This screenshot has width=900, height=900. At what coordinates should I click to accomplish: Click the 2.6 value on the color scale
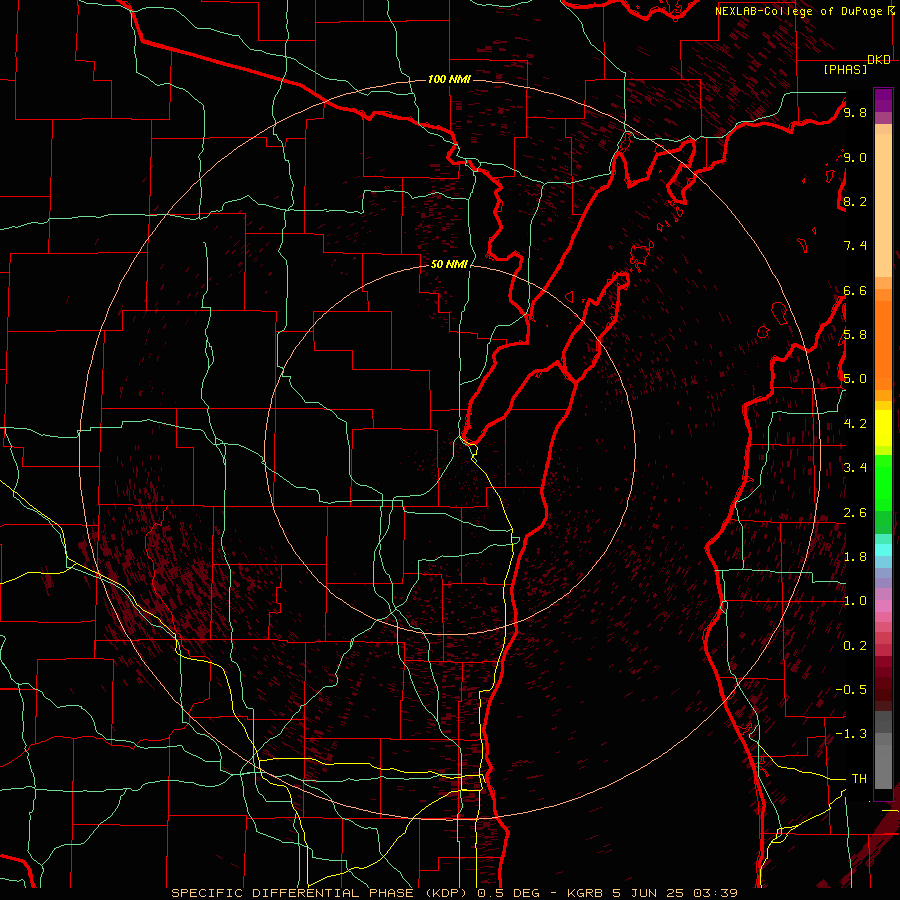[x=855, y=512]
